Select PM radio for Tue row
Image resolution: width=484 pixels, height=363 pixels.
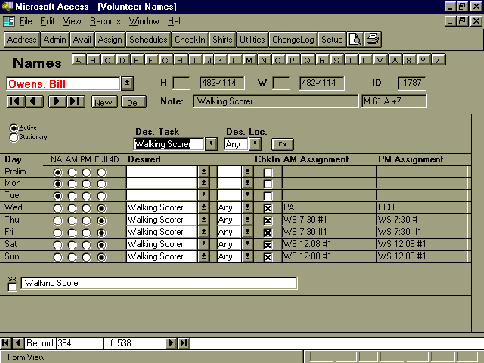pos(87,196)
